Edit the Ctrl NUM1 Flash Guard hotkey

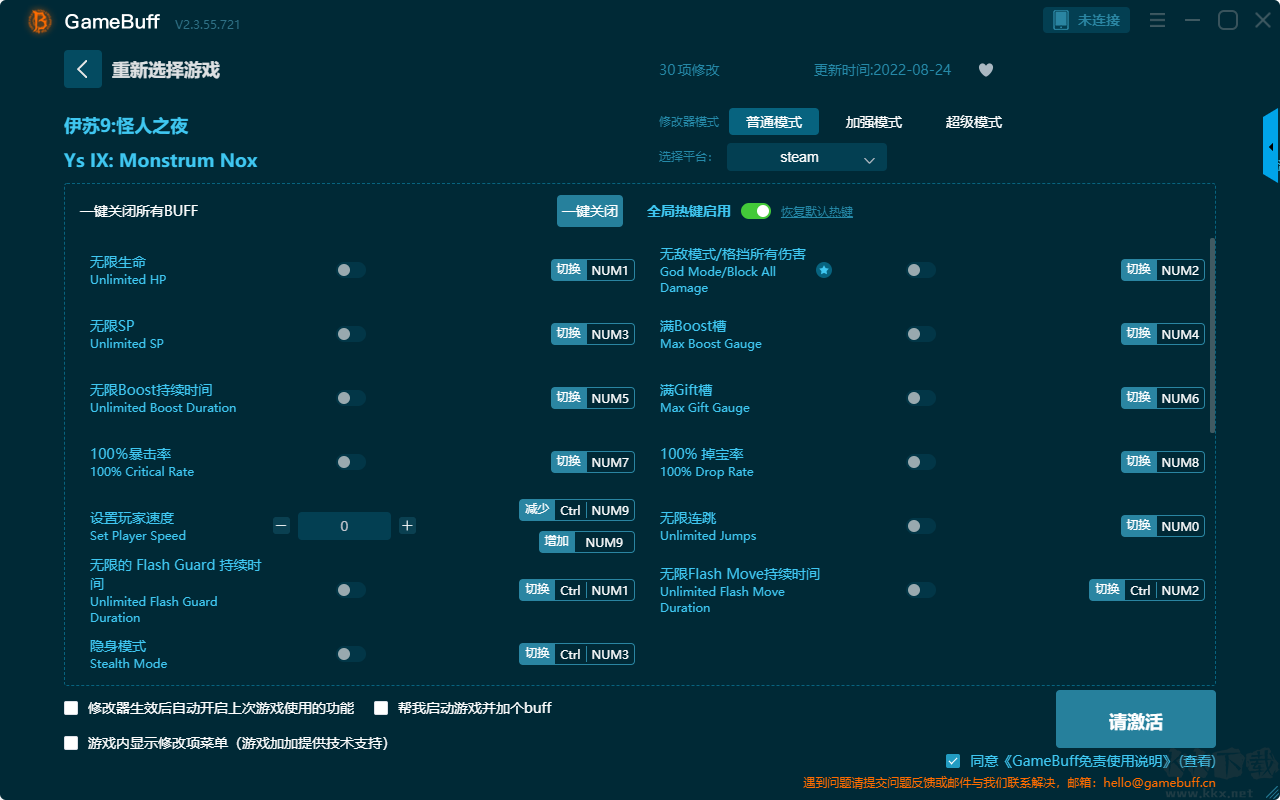coord(577,590)
